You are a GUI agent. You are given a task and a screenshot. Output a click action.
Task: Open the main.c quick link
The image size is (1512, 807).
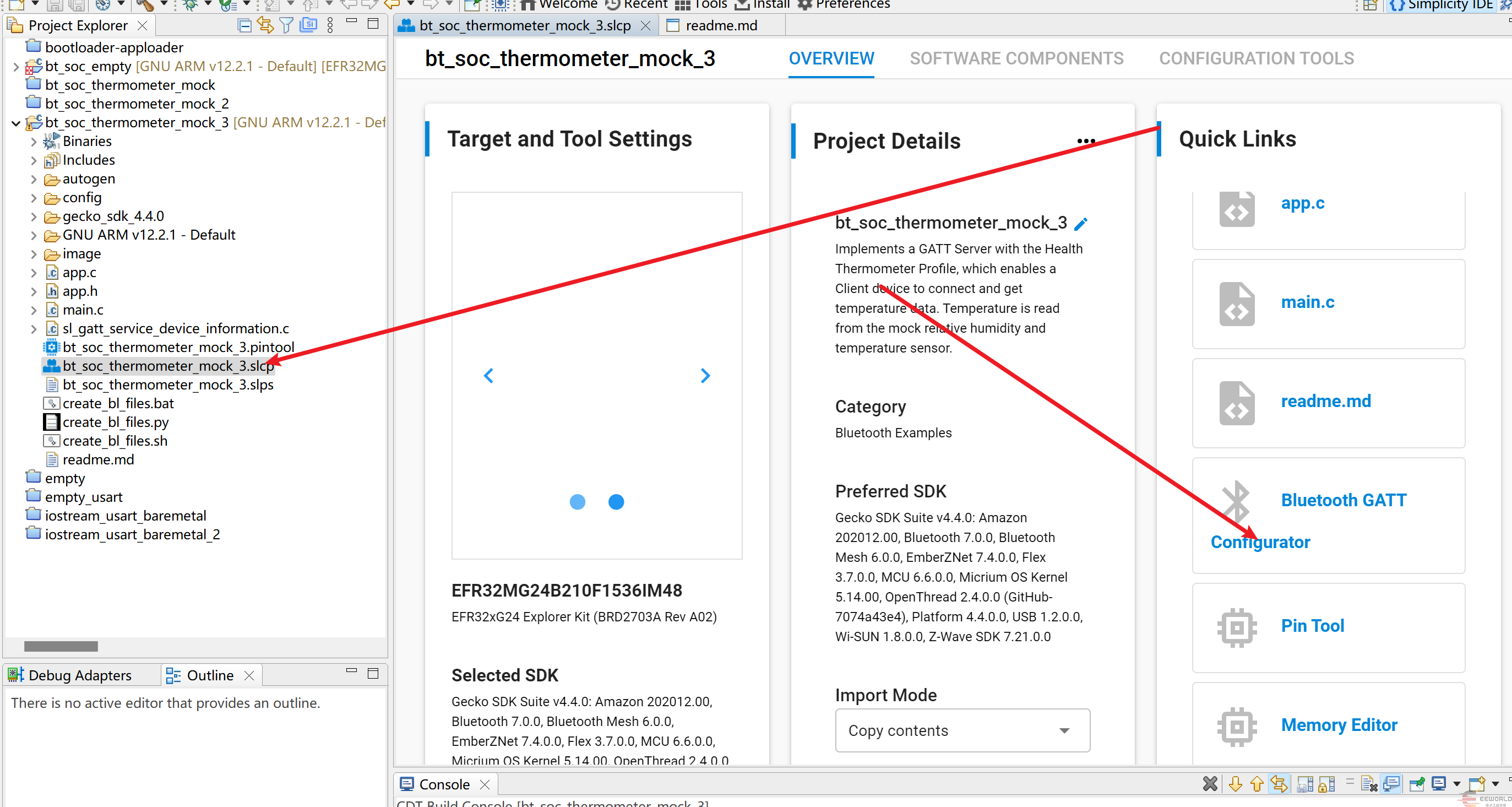(x=1307, y=302)
